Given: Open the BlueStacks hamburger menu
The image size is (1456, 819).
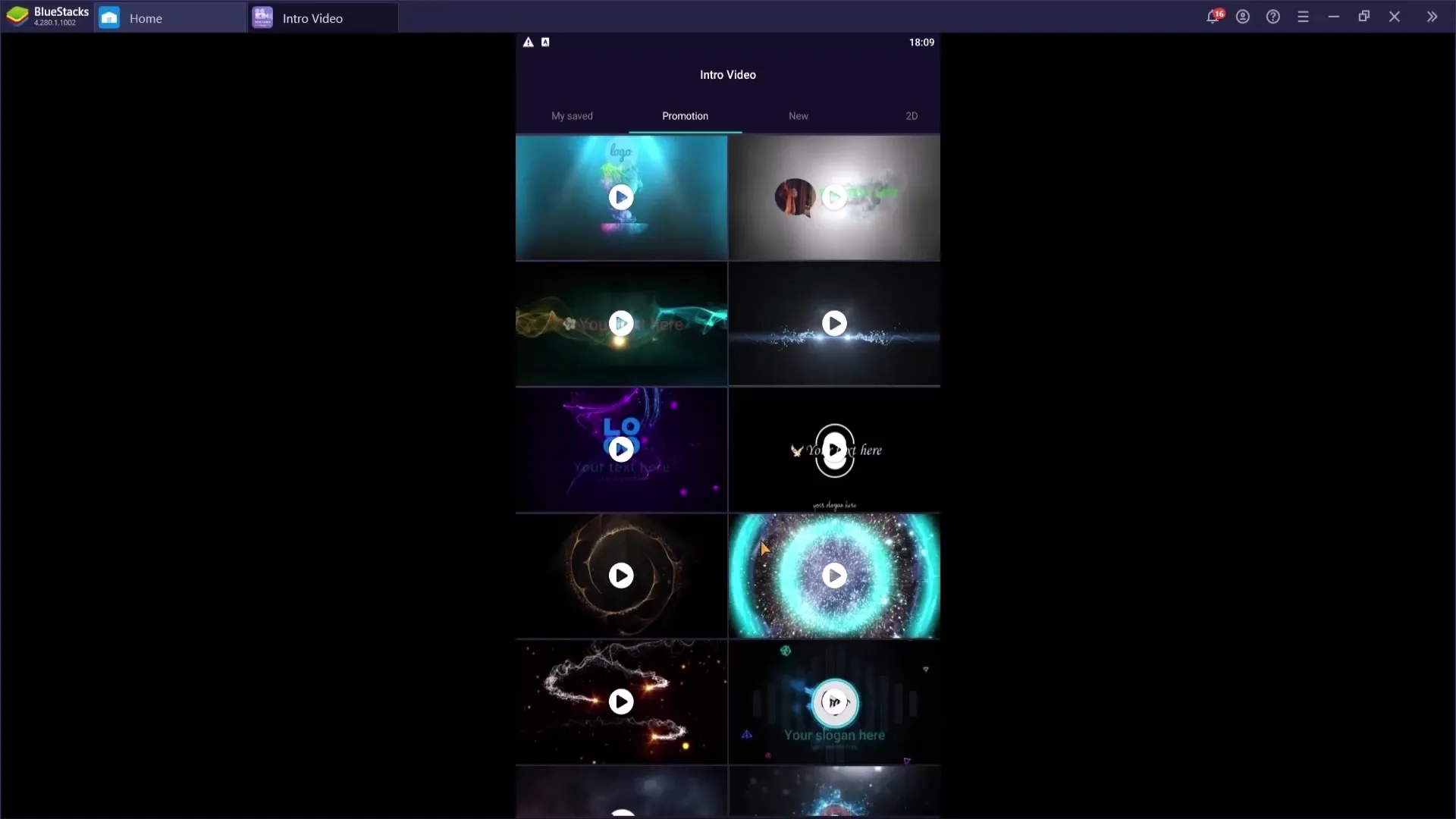Looking at the screenshot, I should tap(1304, 17).
